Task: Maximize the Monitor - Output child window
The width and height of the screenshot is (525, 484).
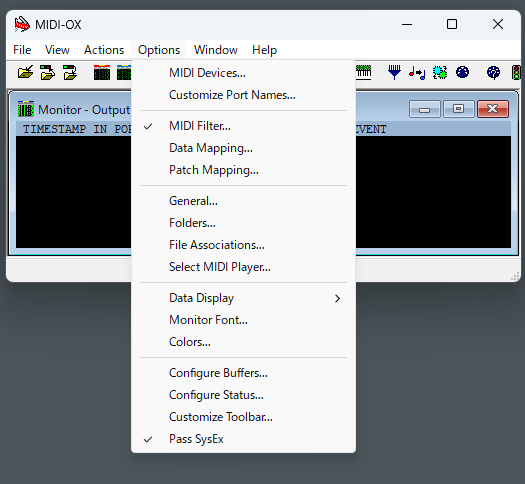Action: [459, 109]
